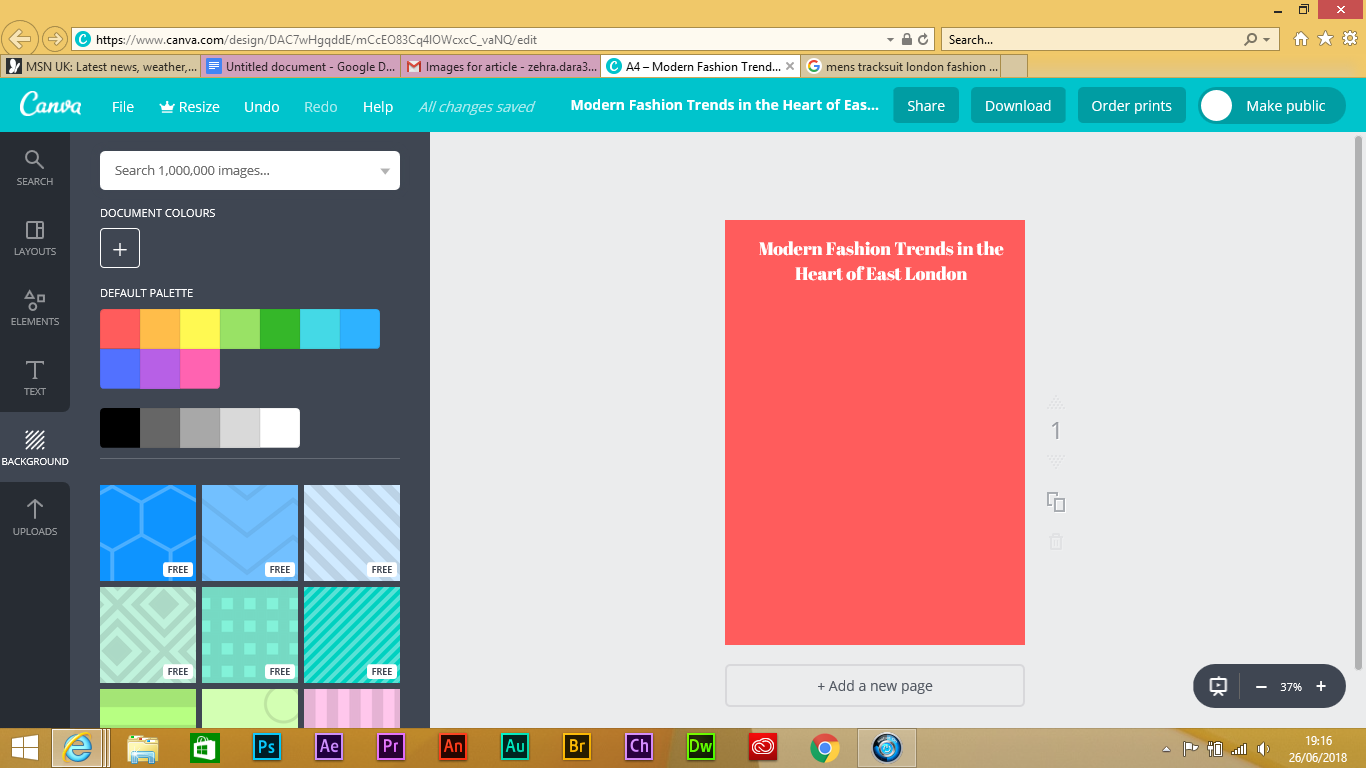Viewport: 1366px width, 768px height.
Task: Open the File menu
Action: point(123,106)
